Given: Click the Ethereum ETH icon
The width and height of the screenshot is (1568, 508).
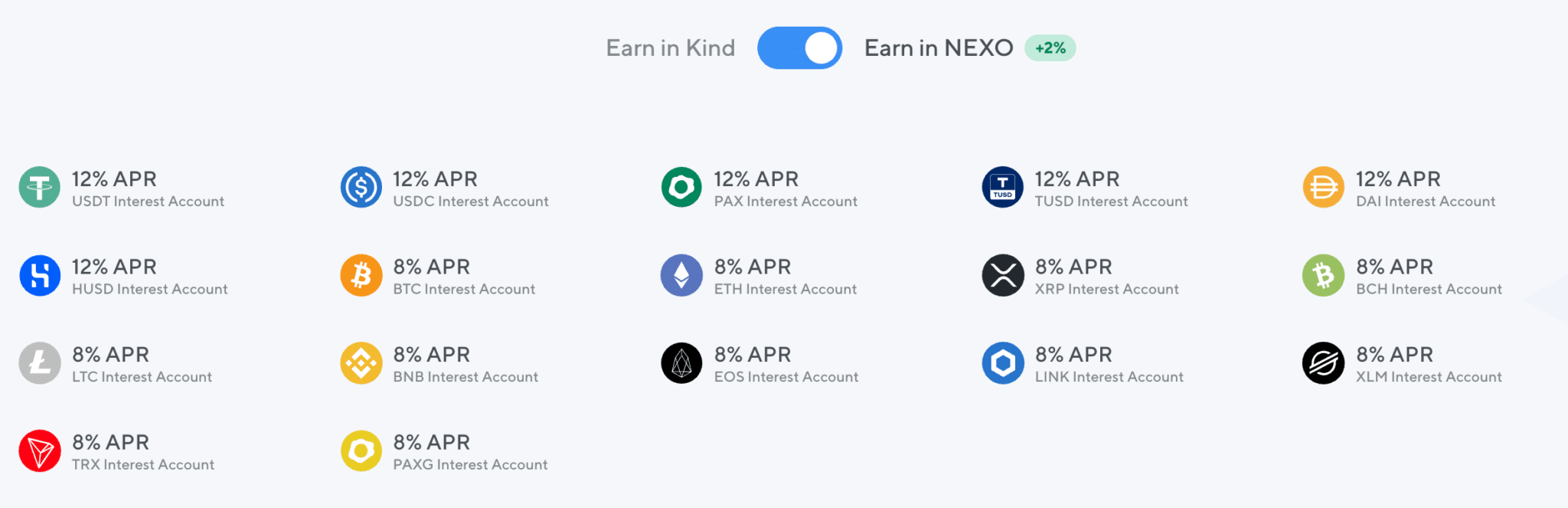Looking at the screenshot, I should pos(681,275).
